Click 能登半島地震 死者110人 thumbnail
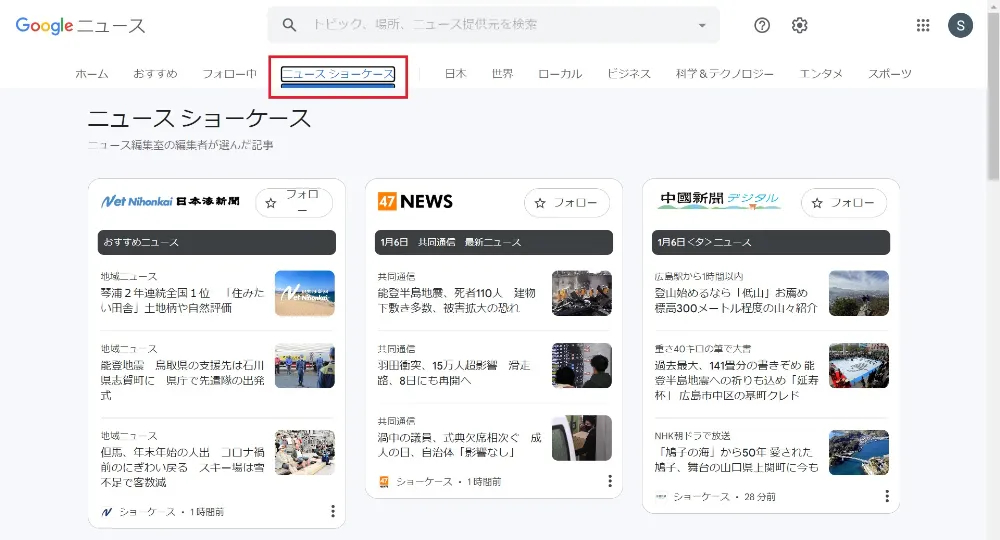 [x=582, y=293]
